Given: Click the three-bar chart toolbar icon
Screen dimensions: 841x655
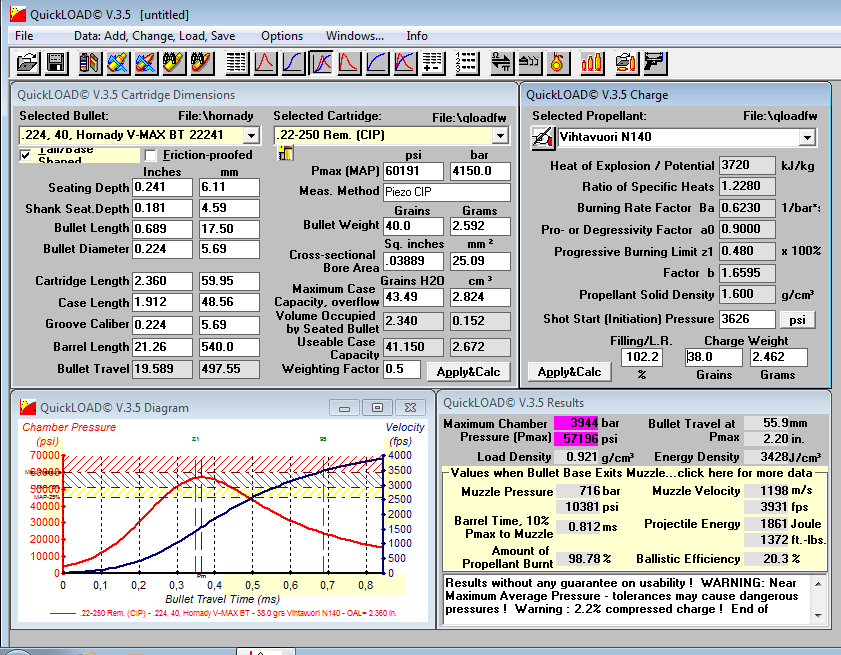Looking at the screenshot, I should click(592, 63).
